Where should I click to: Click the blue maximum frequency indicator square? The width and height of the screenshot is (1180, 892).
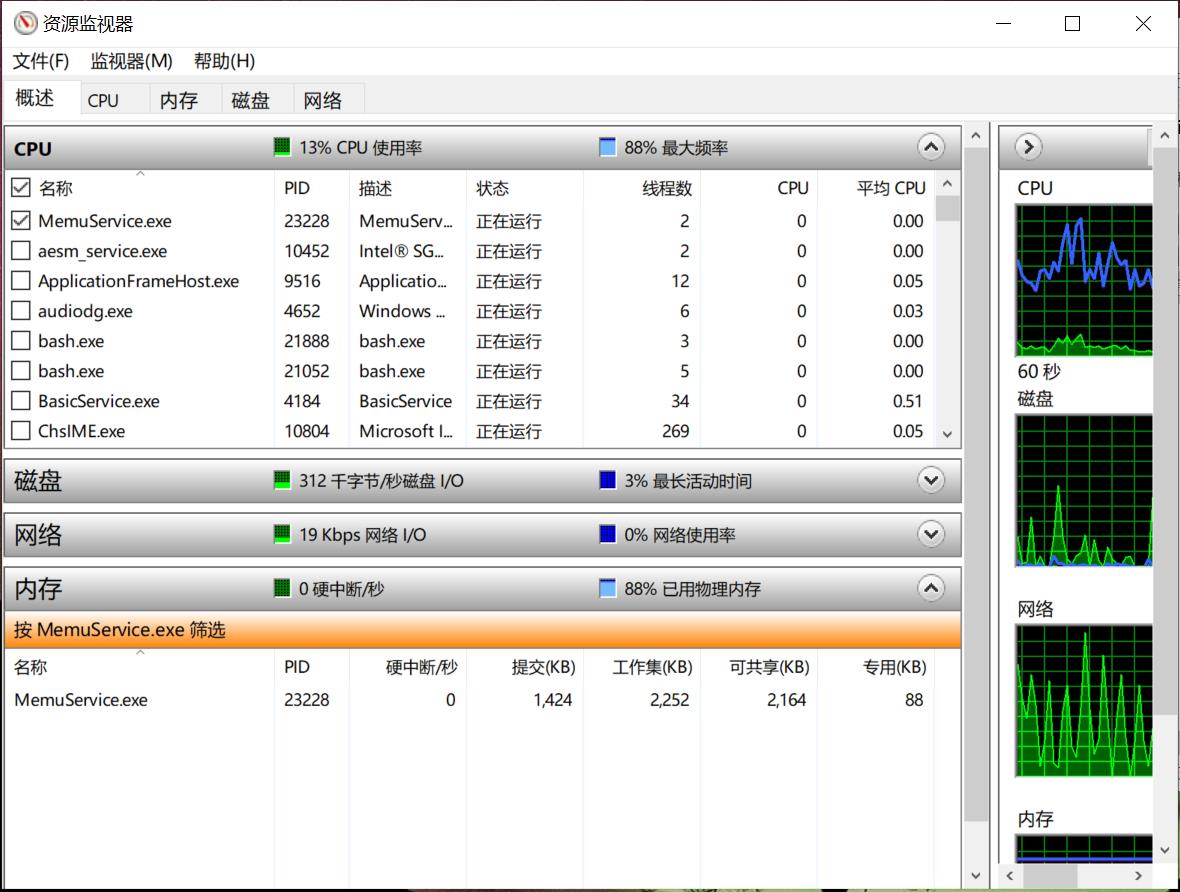coord(607,148)
